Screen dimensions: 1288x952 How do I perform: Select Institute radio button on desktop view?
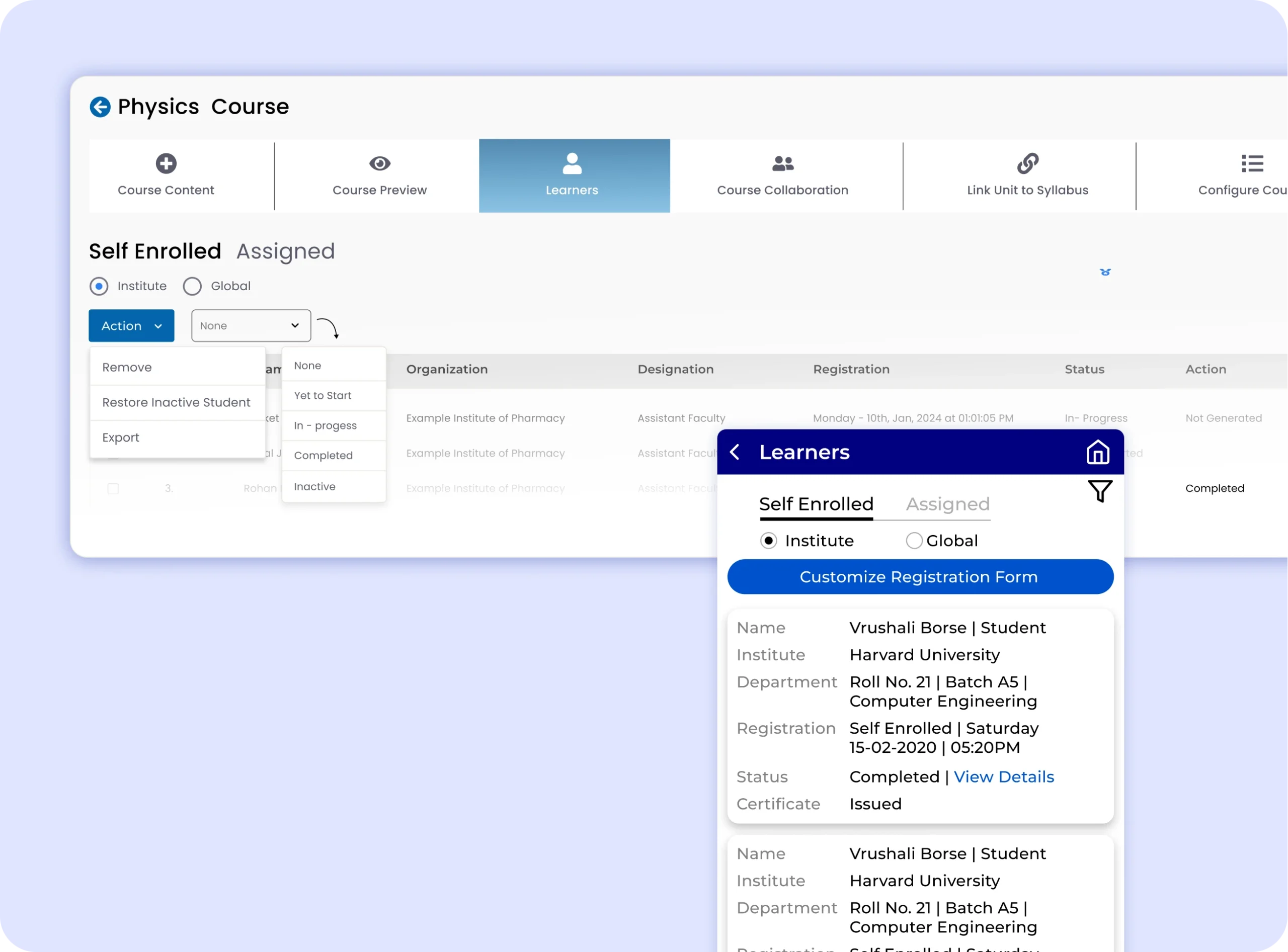click(99, 287)
